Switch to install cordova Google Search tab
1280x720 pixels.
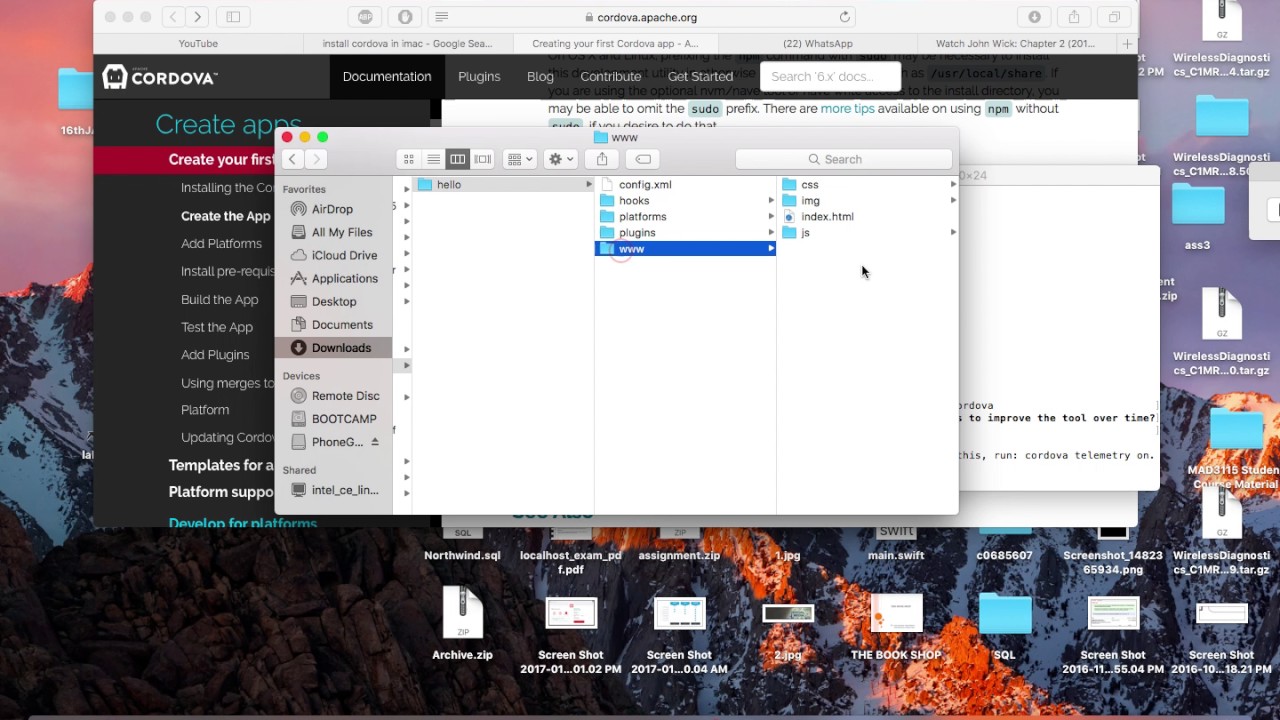point(407,44)
